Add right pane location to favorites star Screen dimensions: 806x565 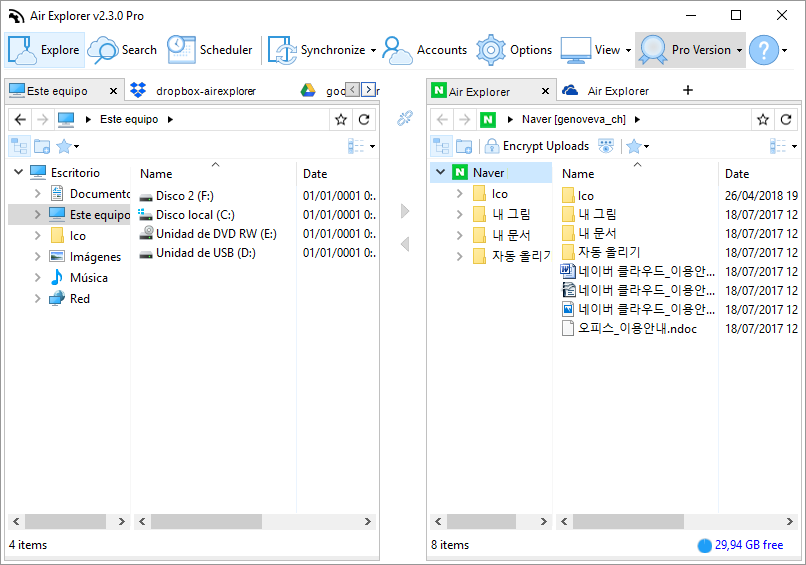pyautogui.click(x=763, y=120)
